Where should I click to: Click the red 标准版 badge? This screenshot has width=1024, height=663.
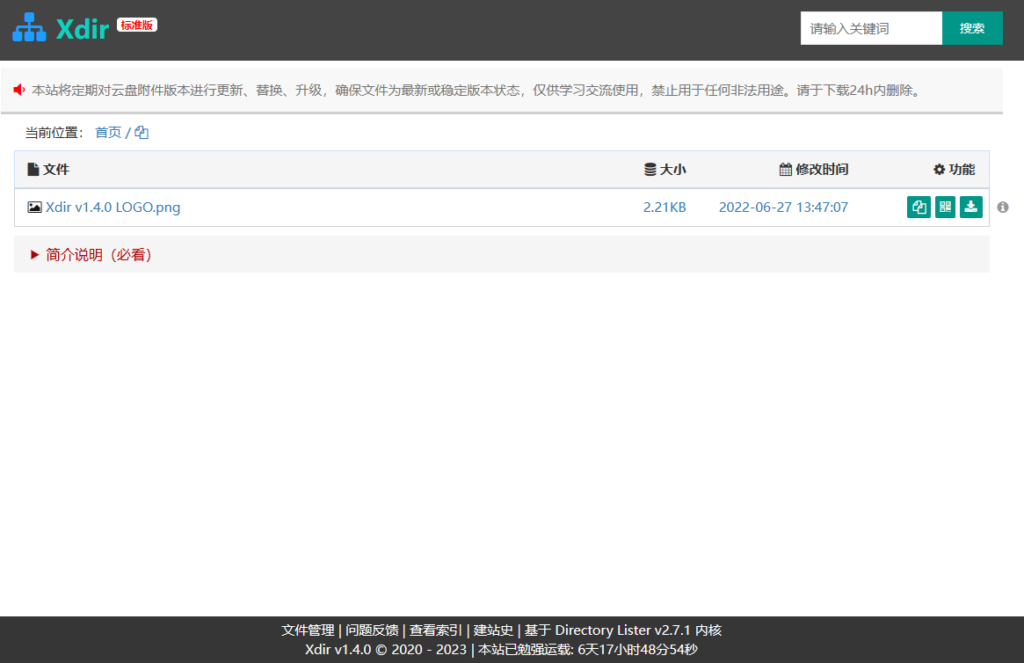click(137, 25)
